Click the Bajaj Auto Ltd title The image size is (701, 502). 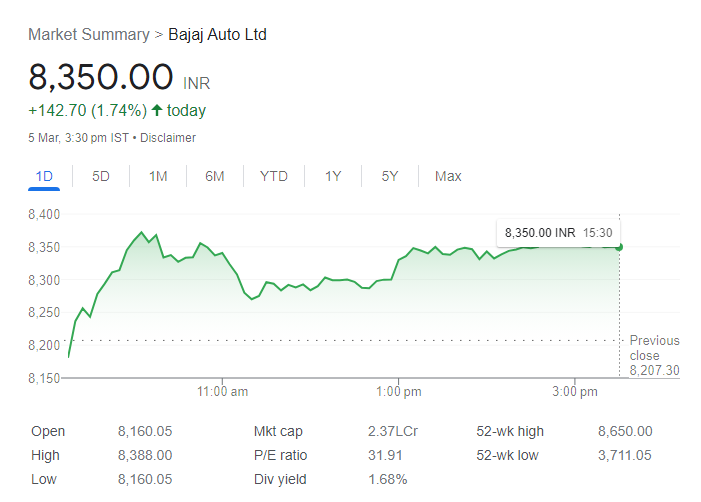pos(217,34)
